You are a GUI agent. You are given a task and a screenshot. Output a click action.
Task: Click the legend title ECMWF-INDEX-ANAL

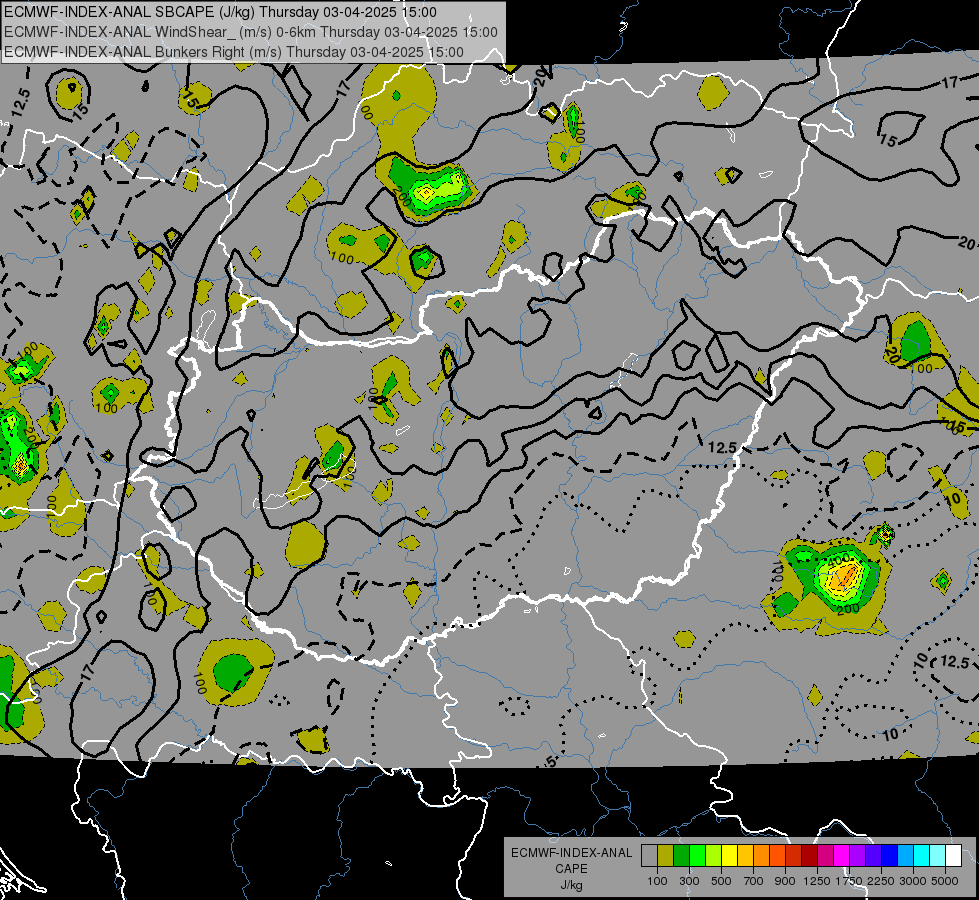(x=571, y=853)
